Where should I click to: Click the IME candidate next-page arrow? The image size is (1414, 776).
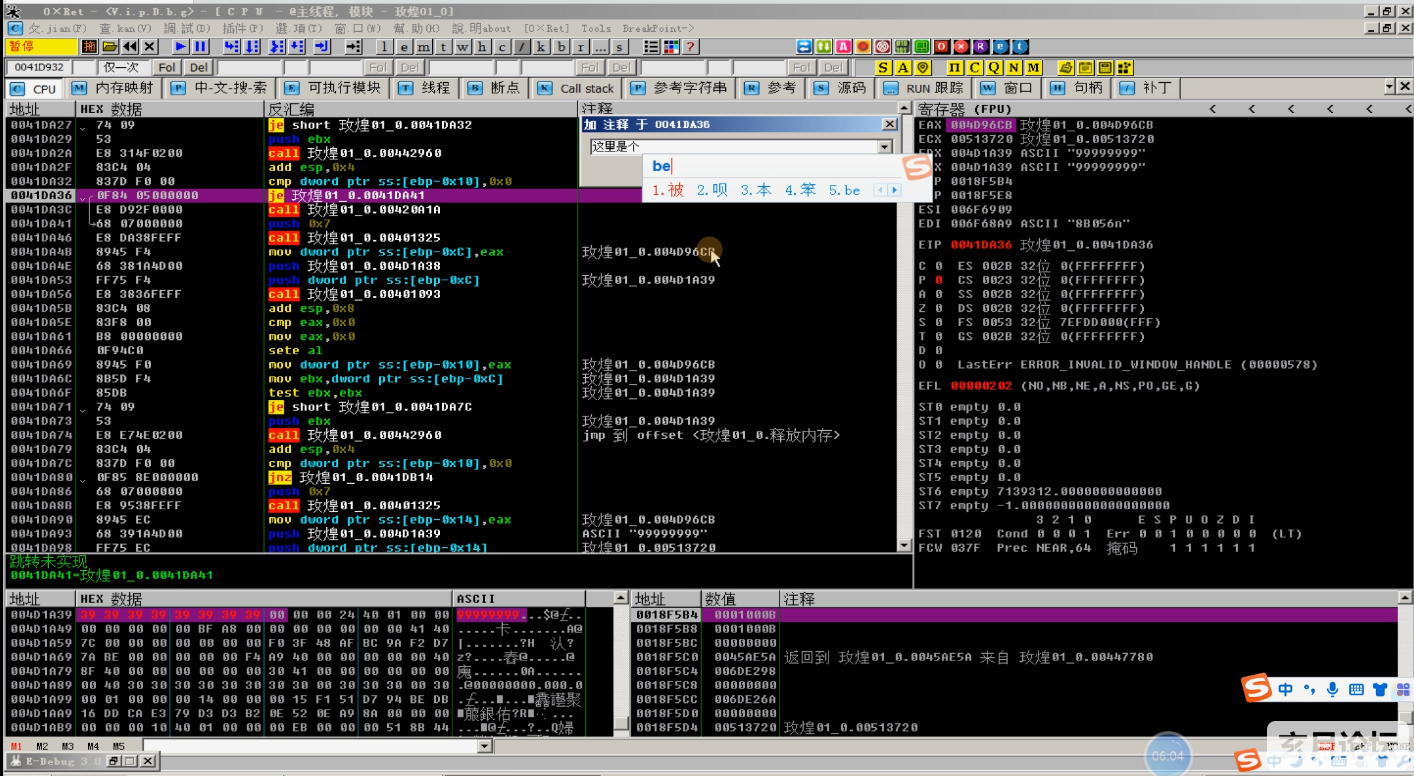894,190
